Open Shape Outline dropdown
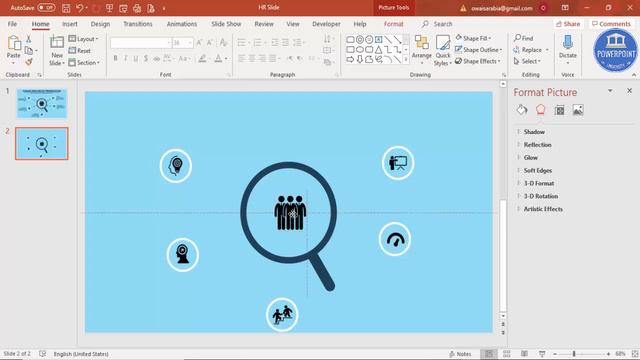Screen dimensions: 640x360 point(478,49)
